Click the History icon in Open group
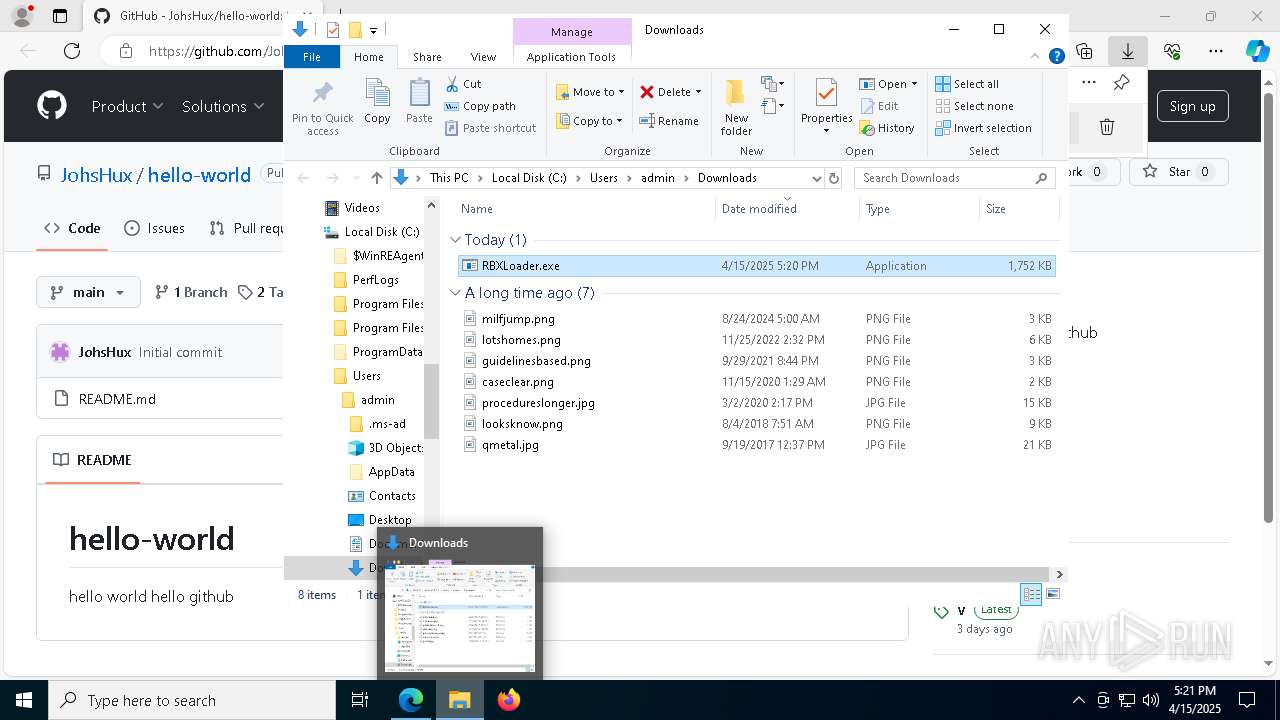Viewport: 1280px width, 720px height. 866,128
